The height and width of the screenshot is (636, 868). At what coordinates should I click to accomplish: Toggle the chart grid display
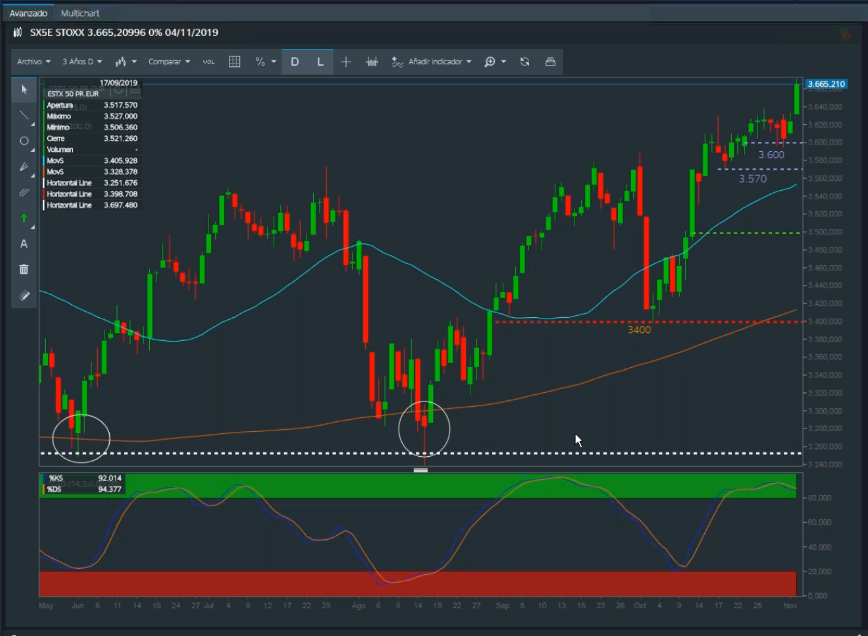pyautogui.click(x=235, y=62)
